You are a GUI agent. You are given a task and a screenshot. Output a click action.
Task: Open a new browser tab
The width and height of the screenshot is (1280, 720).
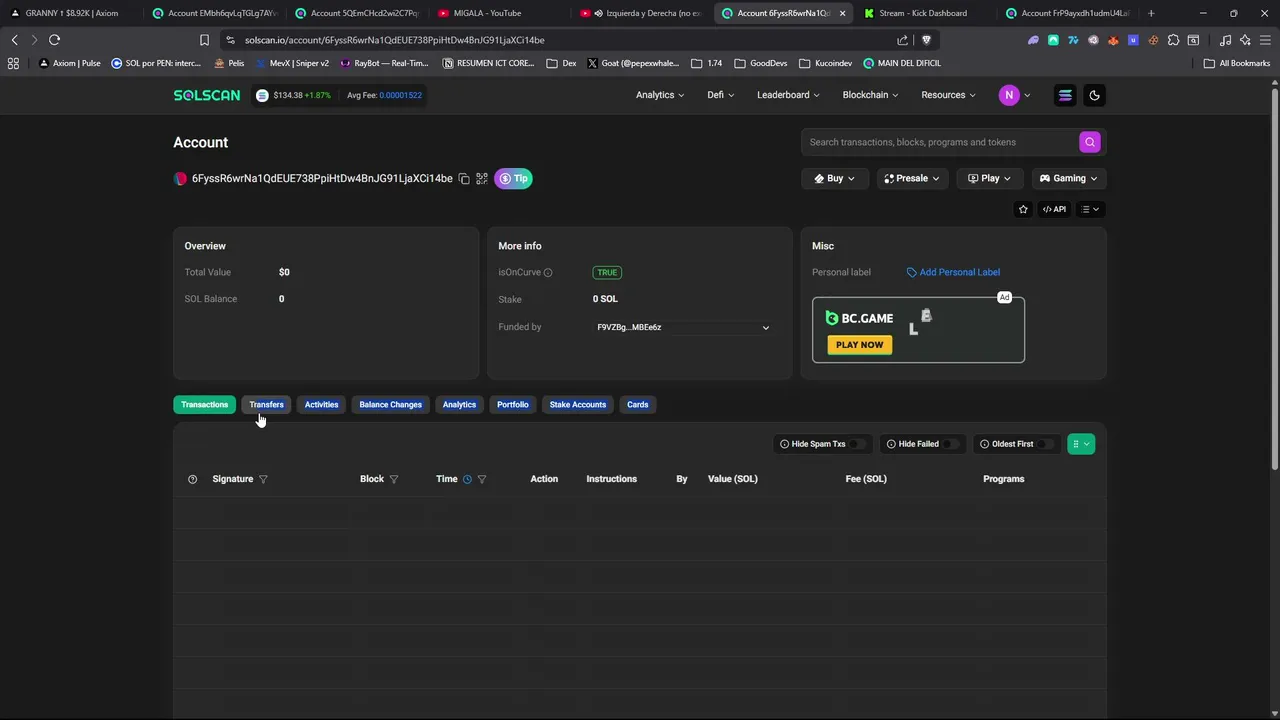(x=1151, y=13)
